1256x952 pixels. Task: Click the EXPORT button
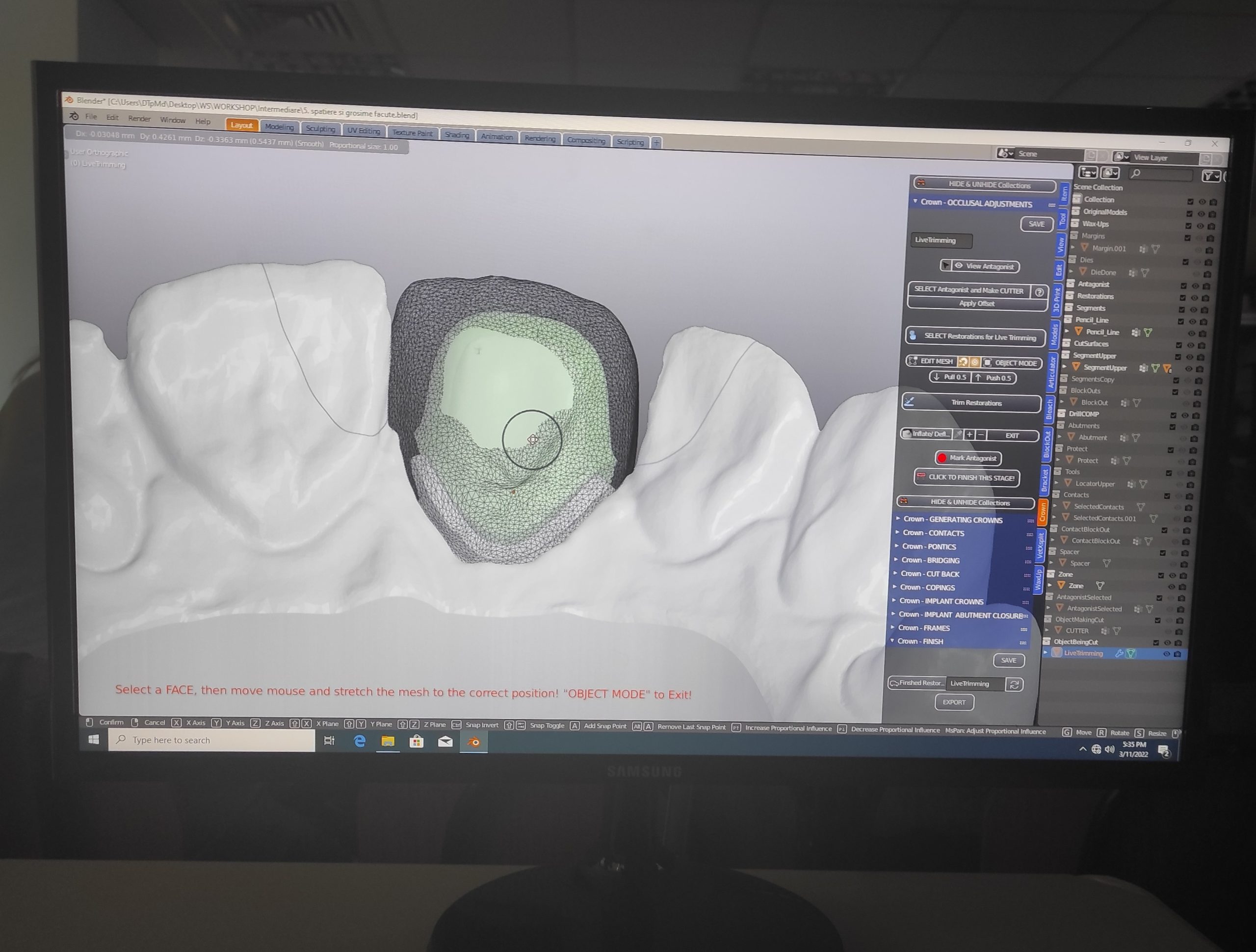coord(954,702)
